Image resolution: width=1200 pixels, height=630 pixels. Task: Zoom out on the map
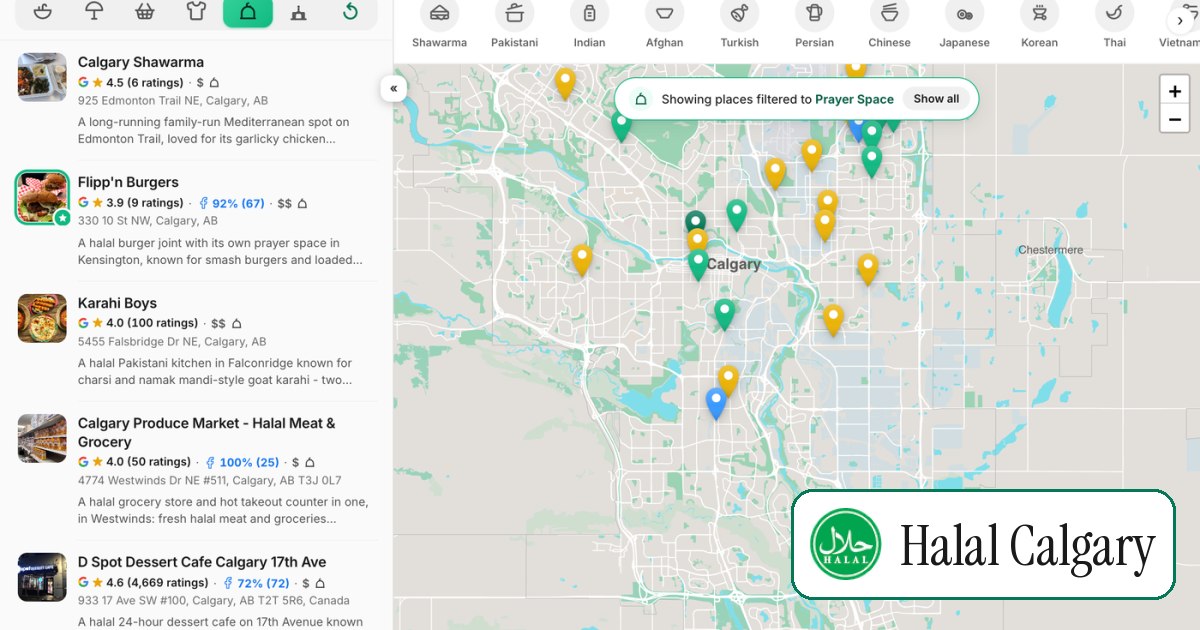pyautogui.click(x=1174, y=118)
